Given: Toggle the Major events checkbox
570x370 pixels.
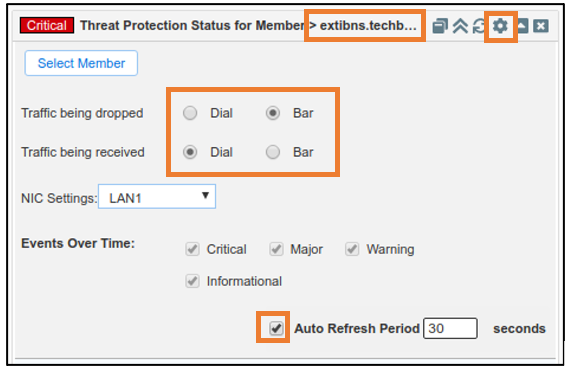Looking at the screenshot, I should click(x=276, y=249).
